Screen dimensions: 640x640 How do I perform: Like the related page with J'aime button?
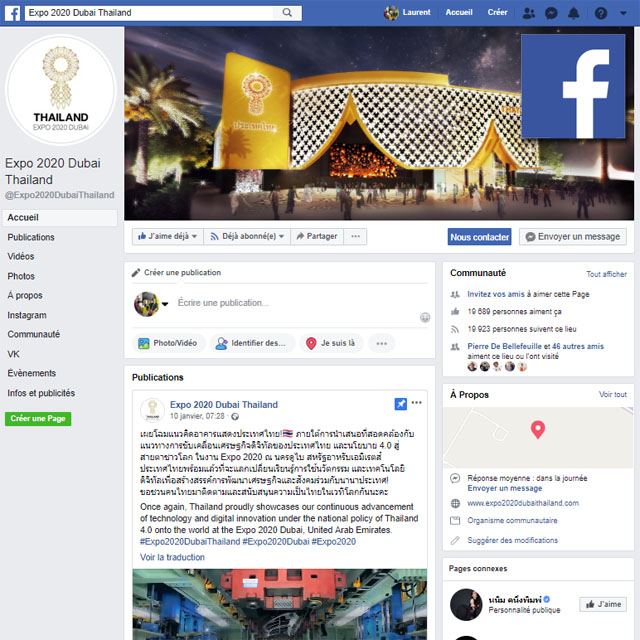click(603, 604)
